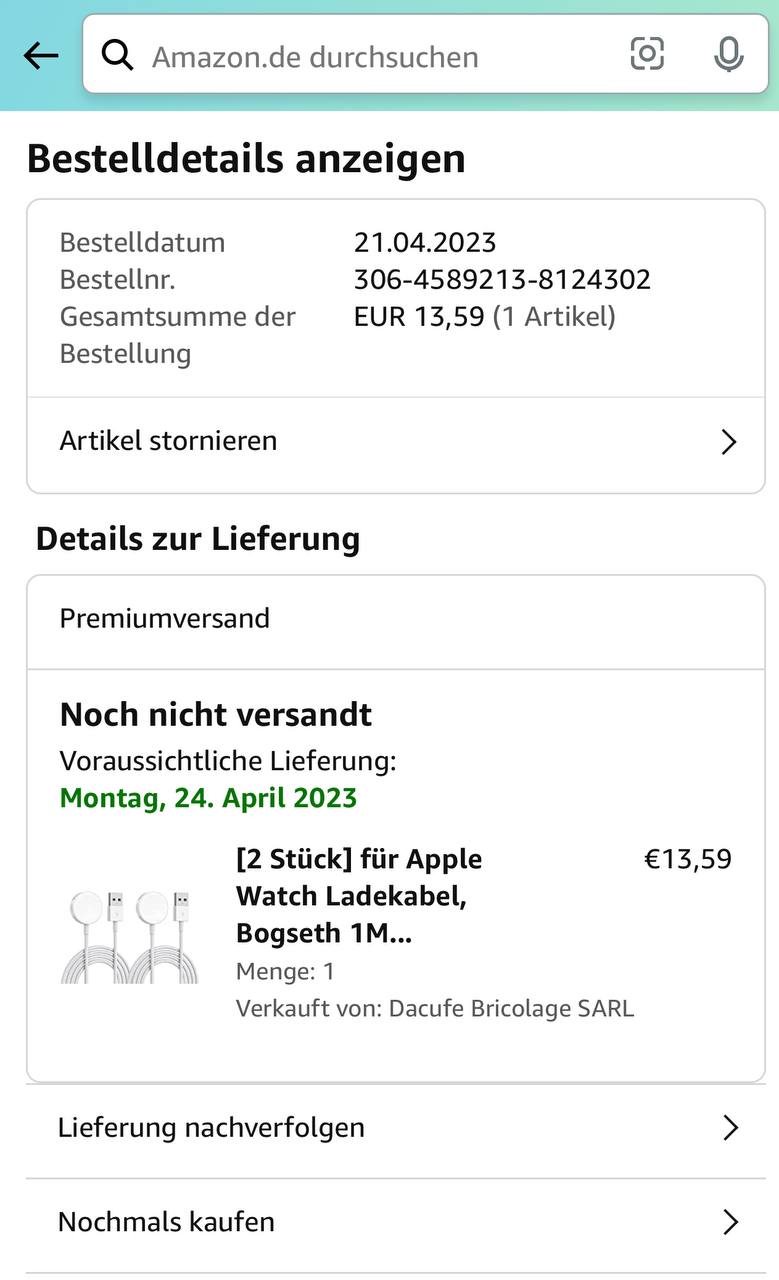
Task: Click the chevron beside Artikel stornieren
Action: click(x=729, y=442)
